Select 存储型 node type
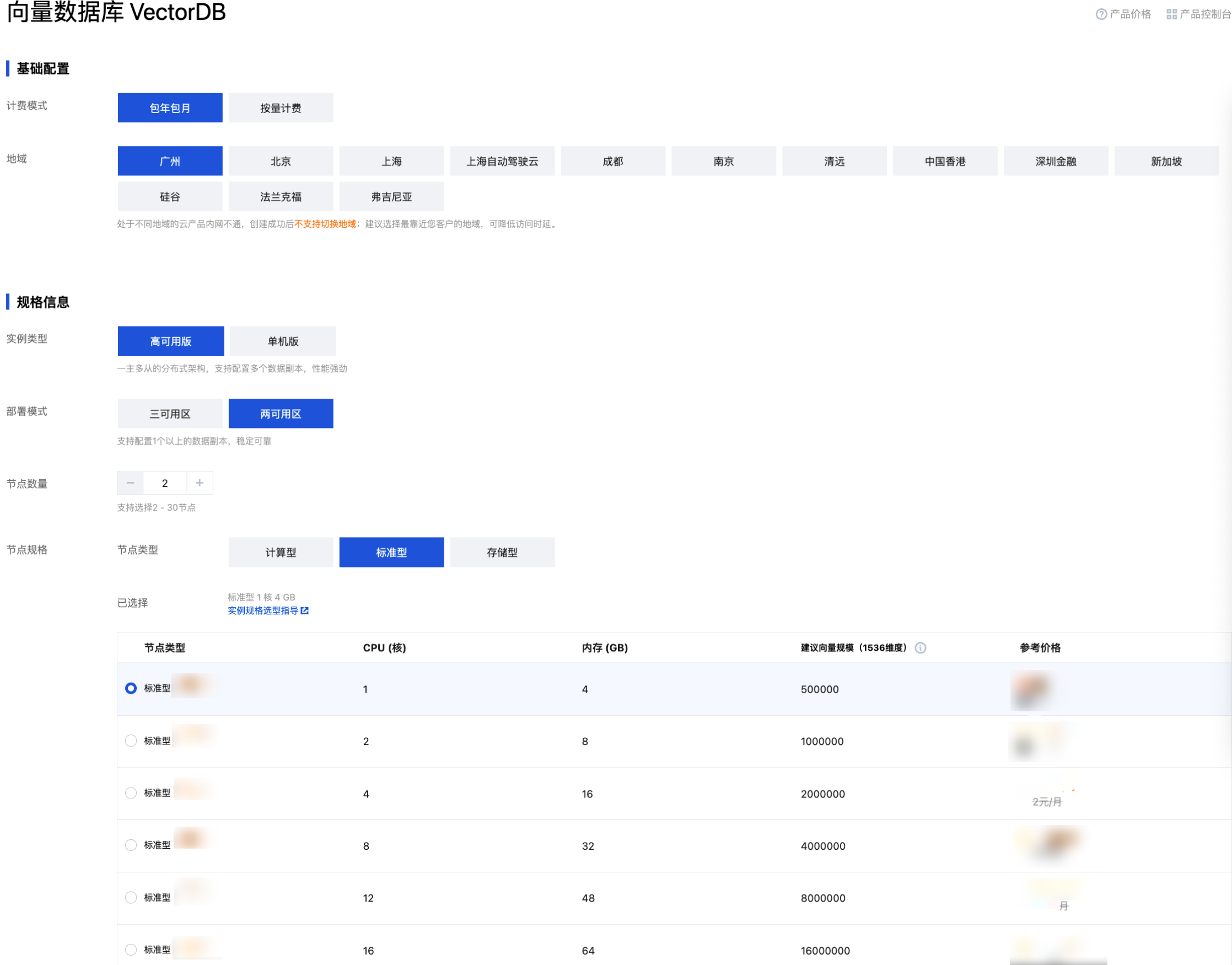The image size is (1232, 965). (x=502, y=552)
